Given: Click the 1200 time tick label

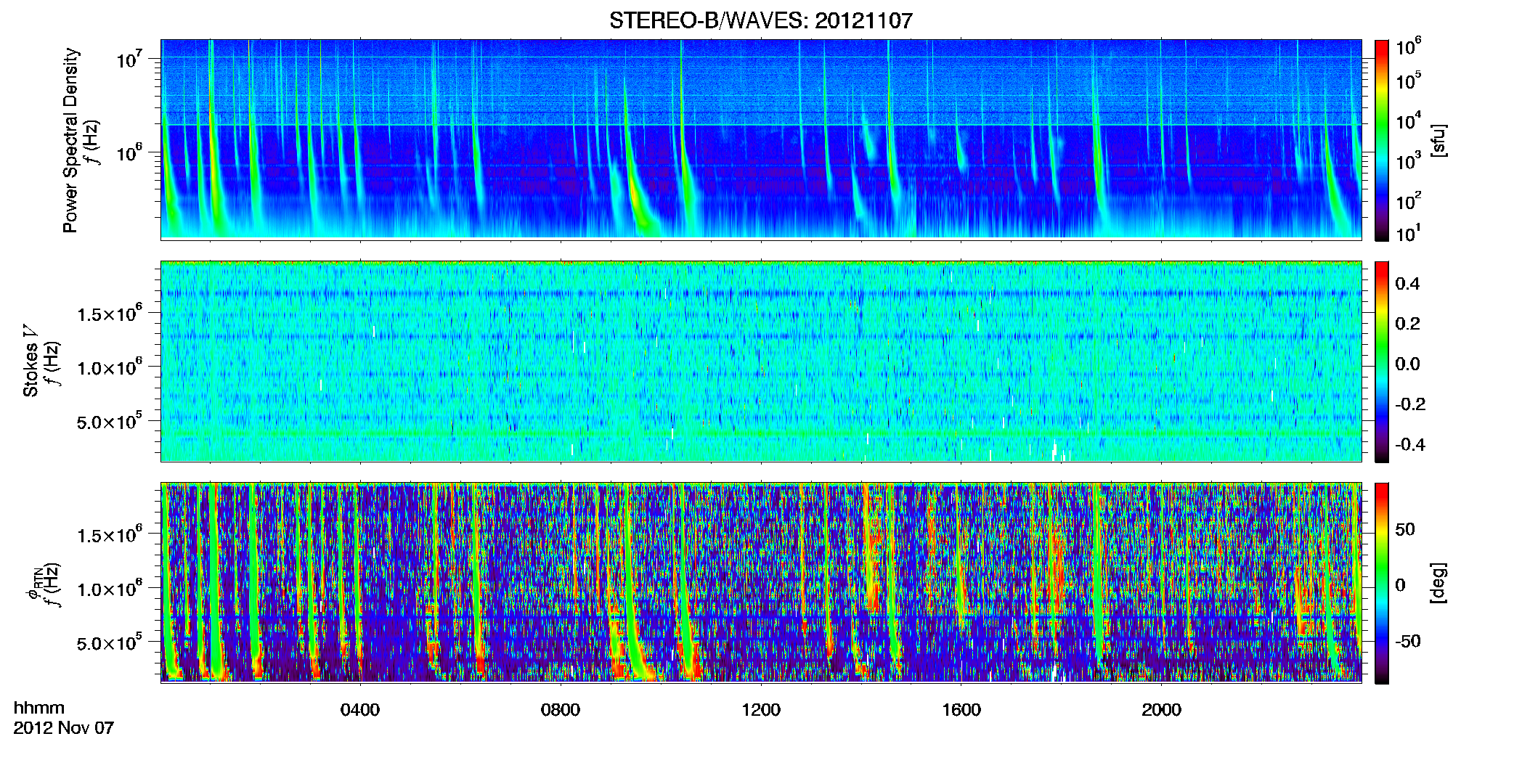Looking at the screenshot, I should [761, 710].
